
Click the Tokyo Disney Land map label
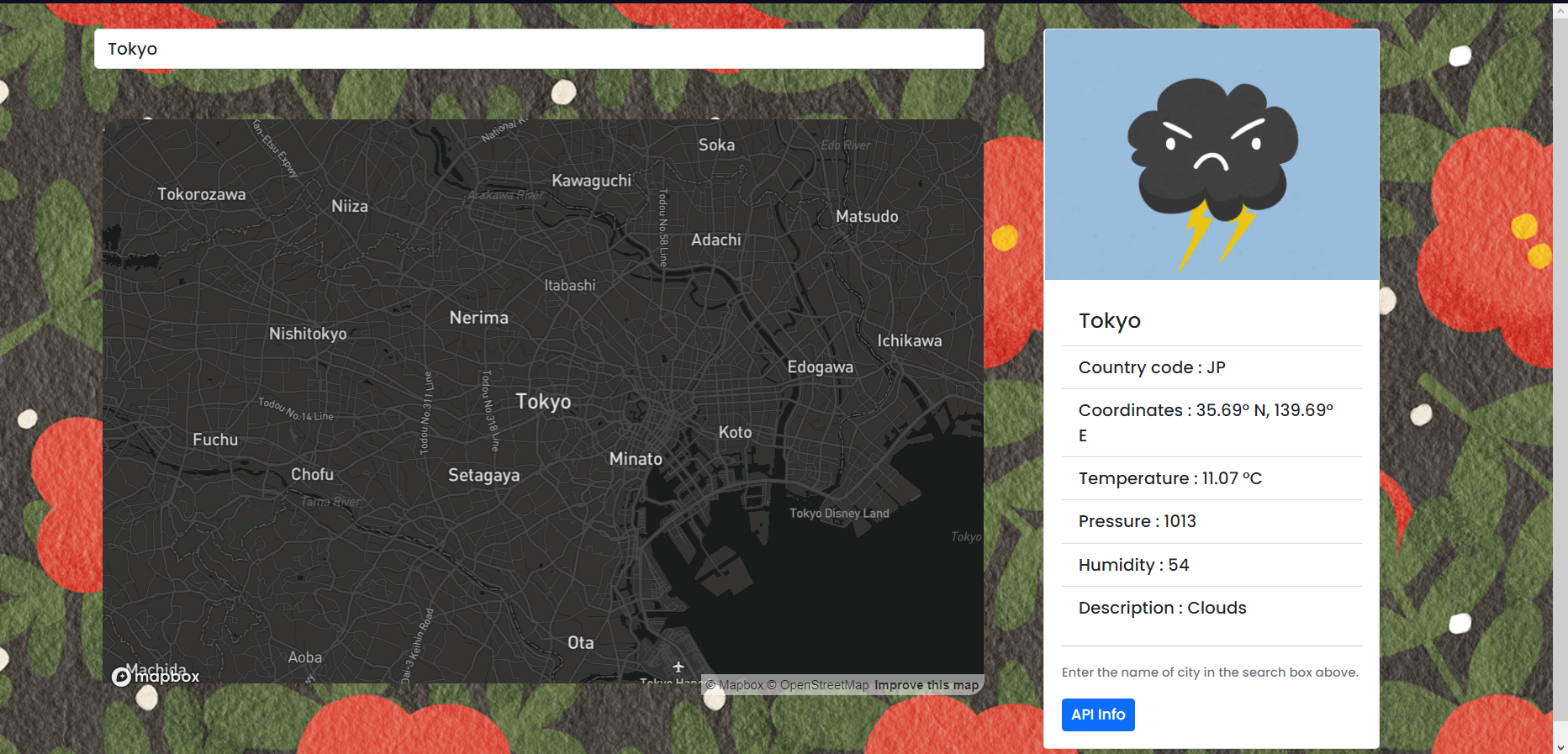[x=839, y=514]
